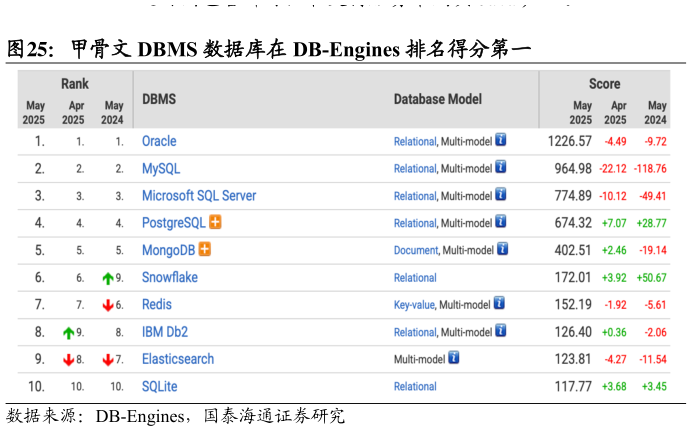This screenshot has width=692, height=431.
Task: Click the -49.41 score change value
Action: coord(653,196)
